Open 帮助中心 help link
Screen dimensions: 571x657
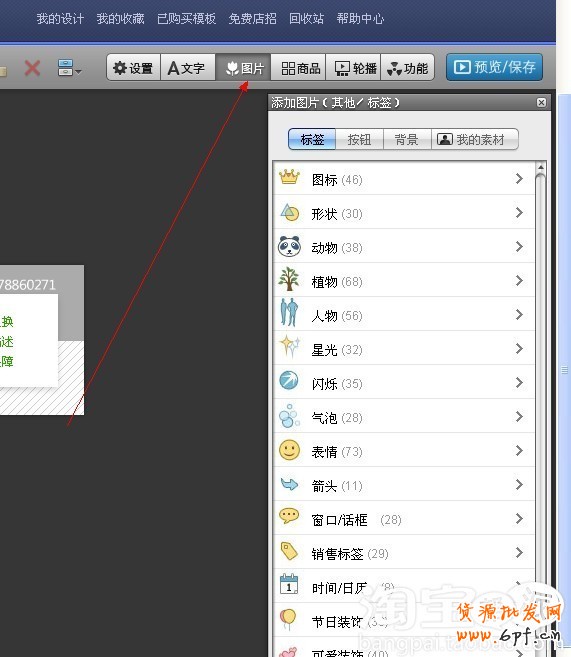[360, 18]
